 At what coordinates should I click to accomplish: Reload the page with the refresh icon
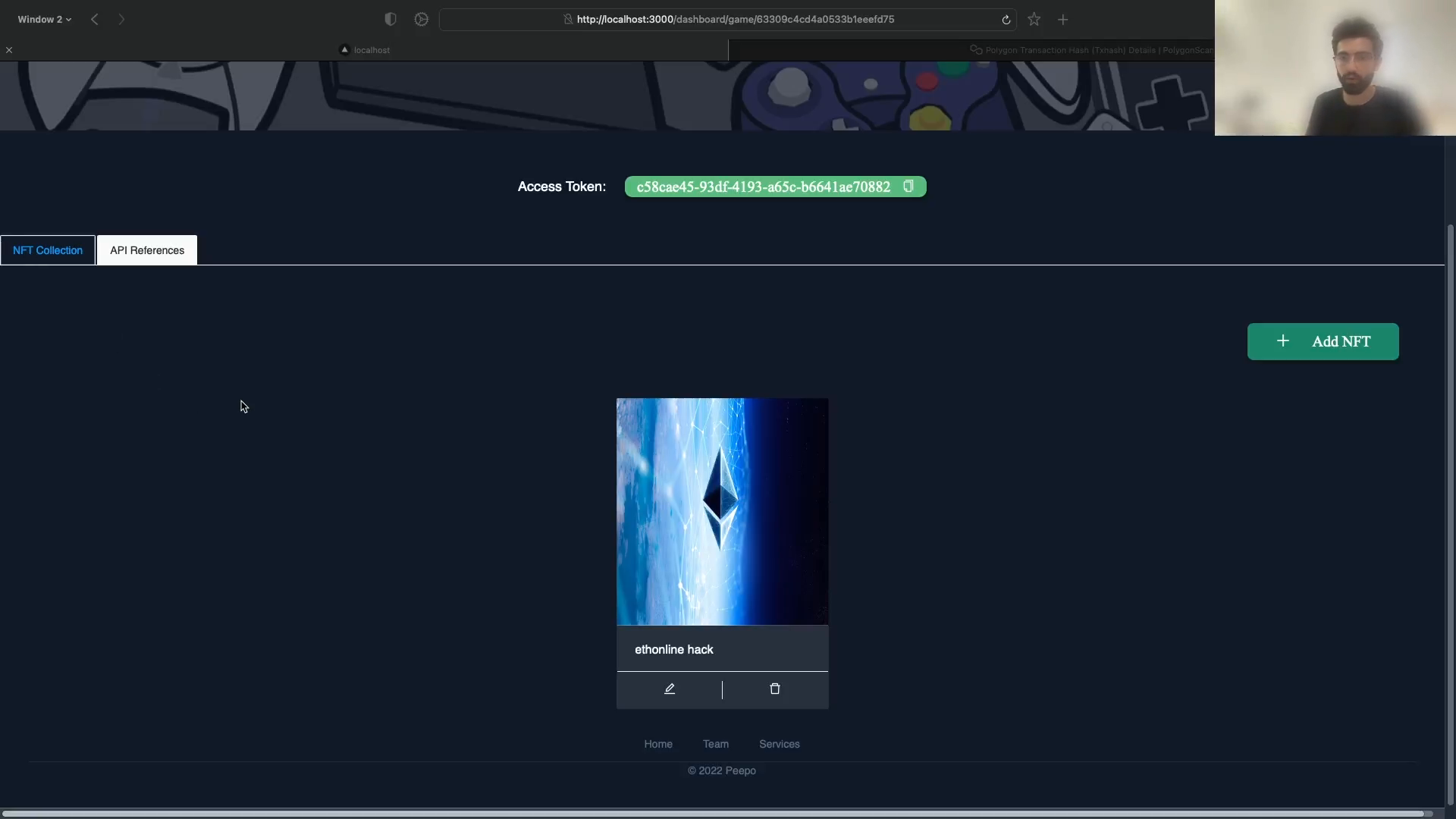1006,20
